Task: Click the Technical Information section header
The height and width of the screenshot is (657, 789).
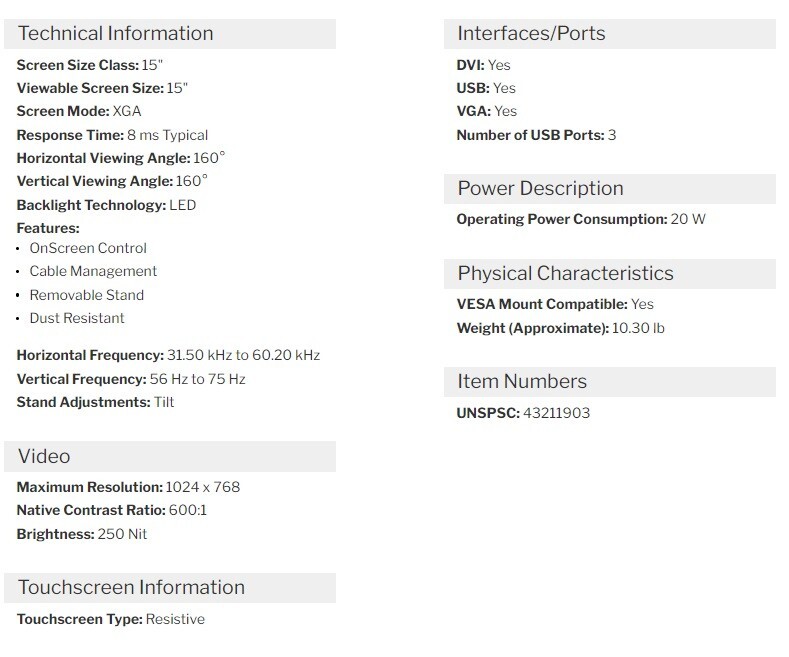Action: click(x=170, y=34)
